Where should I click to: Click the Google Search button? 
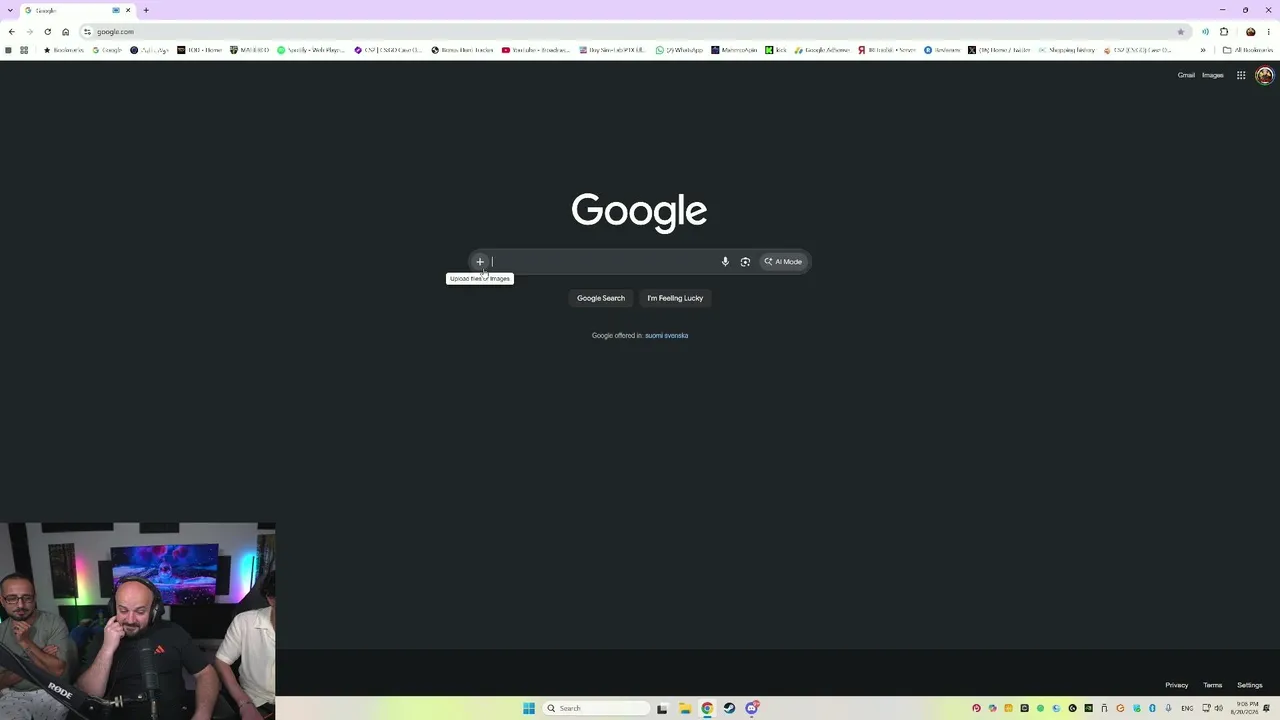tap(601, 298)
